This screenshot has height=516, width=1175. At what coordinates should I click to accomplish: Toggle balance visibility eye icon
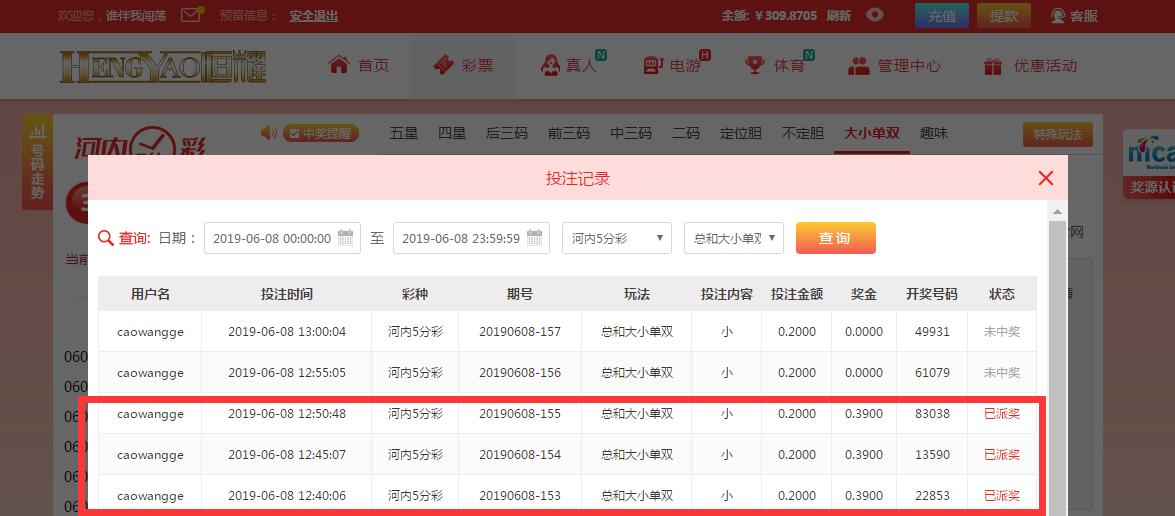click(x=875, y=15)
